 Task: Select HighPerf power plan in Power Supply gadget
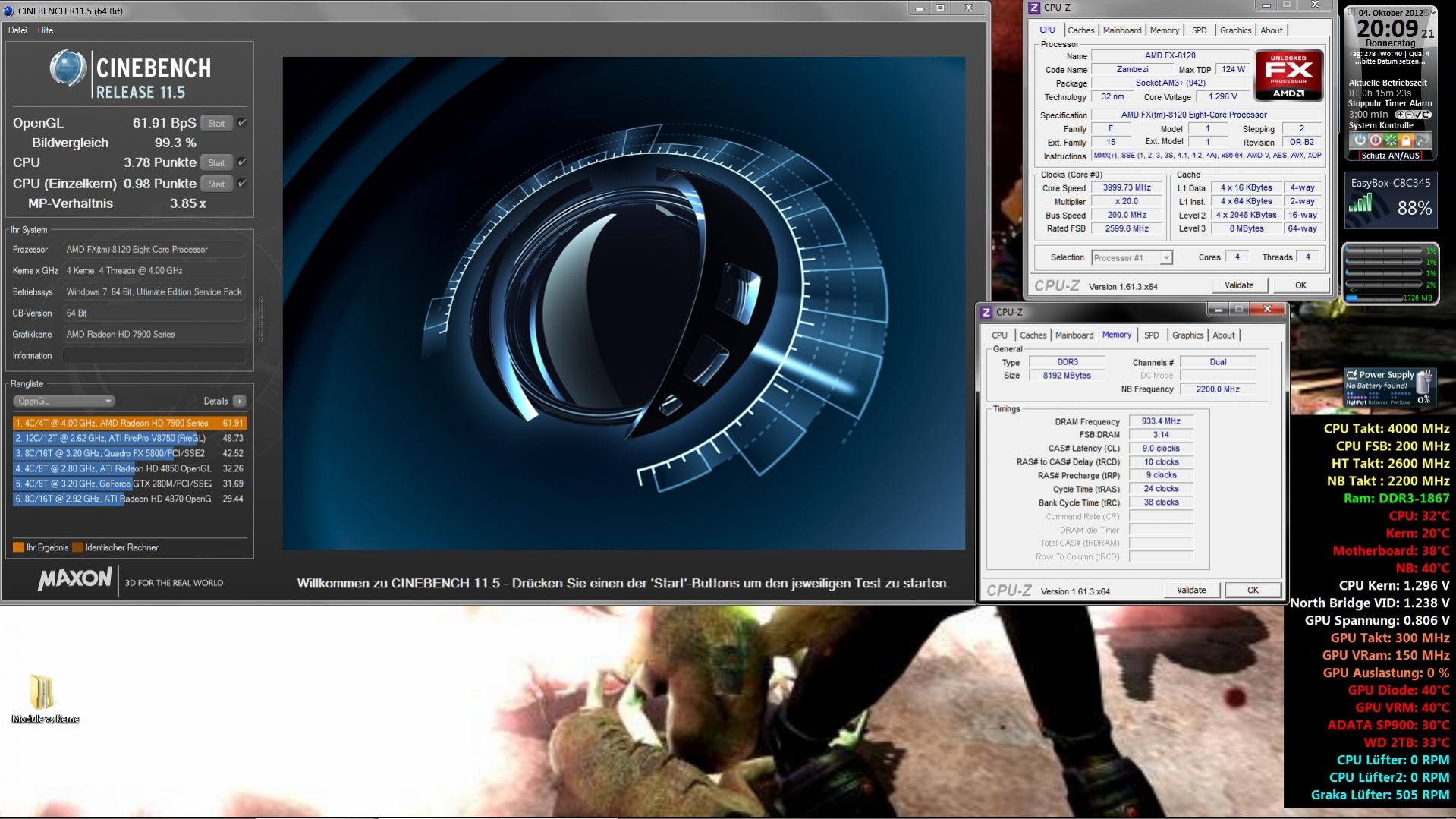click(x=1356, y=402)
